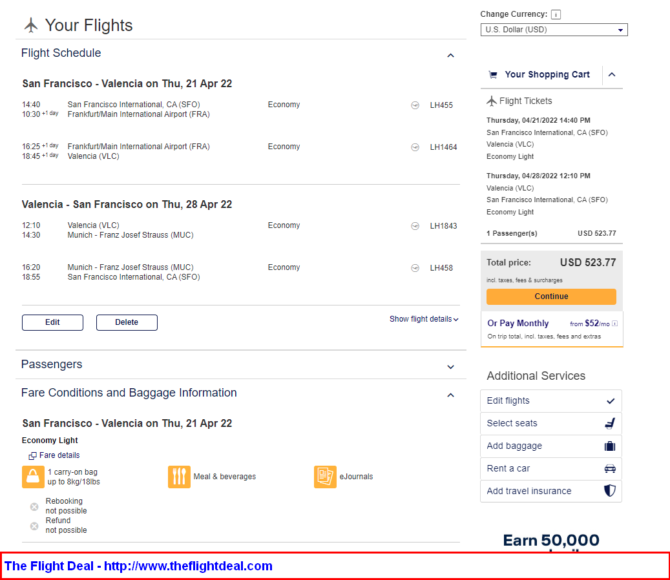Select Edit flights in Additional Services
The width and height of the screenshot is (670, 580).
coord(551,401)
